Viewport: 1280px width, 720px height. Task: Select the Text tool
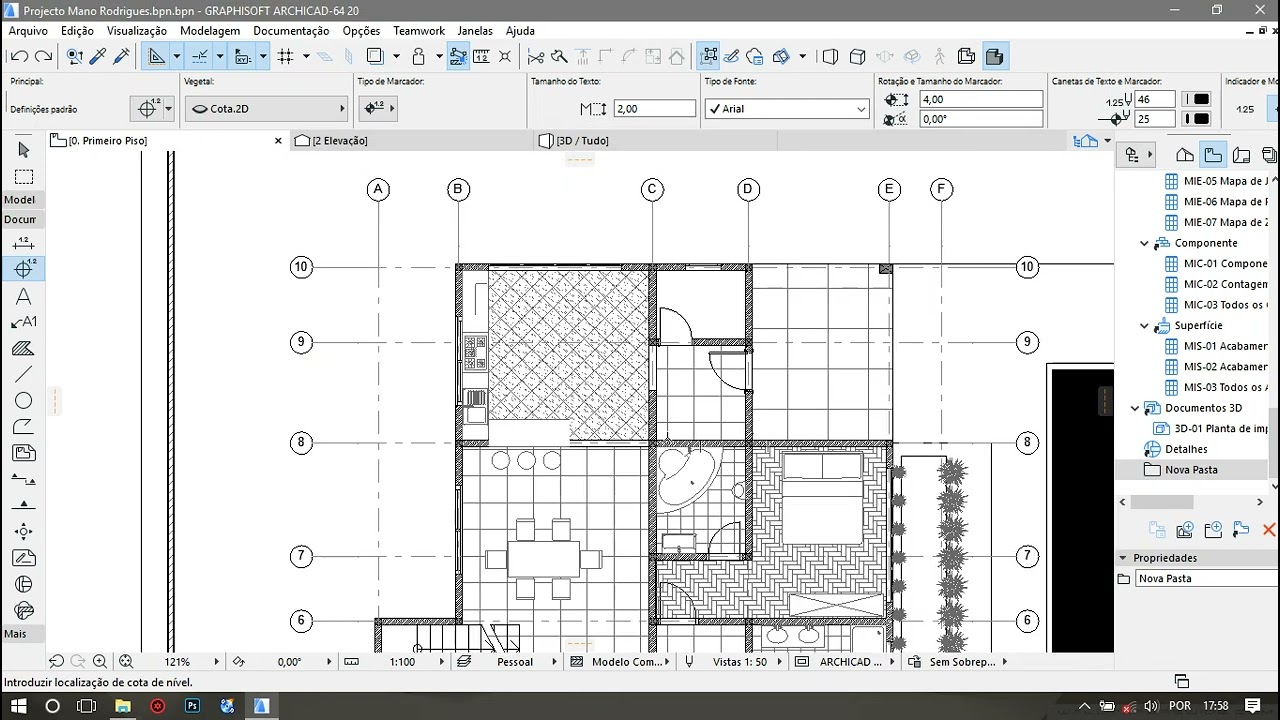[x=24, y=297]
